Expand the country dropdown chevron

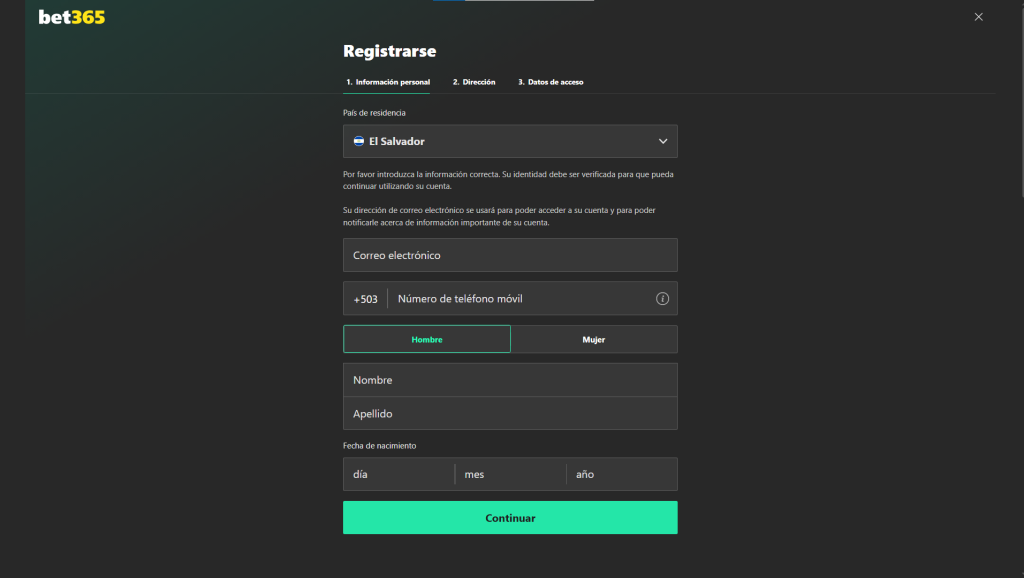[663, 141]
